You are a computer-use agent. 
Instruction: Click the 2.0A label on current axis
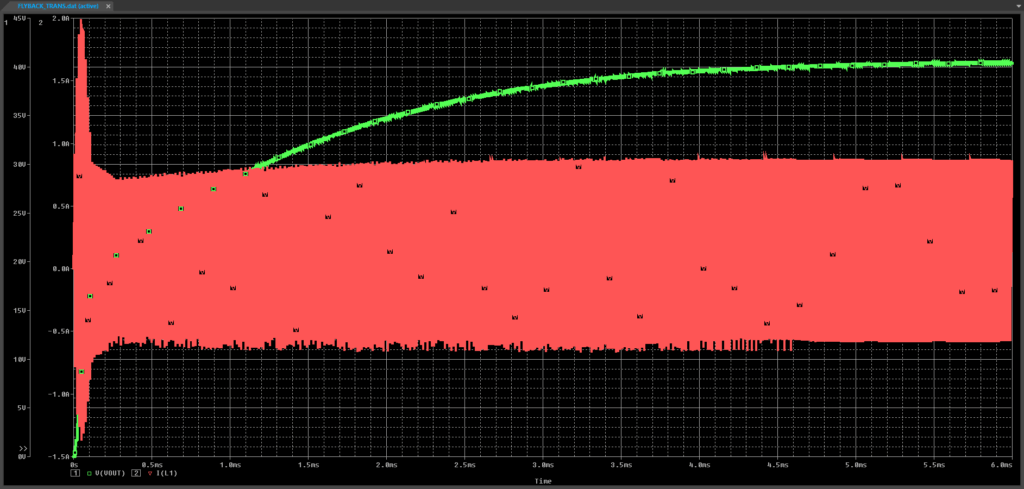coord(60,18)
